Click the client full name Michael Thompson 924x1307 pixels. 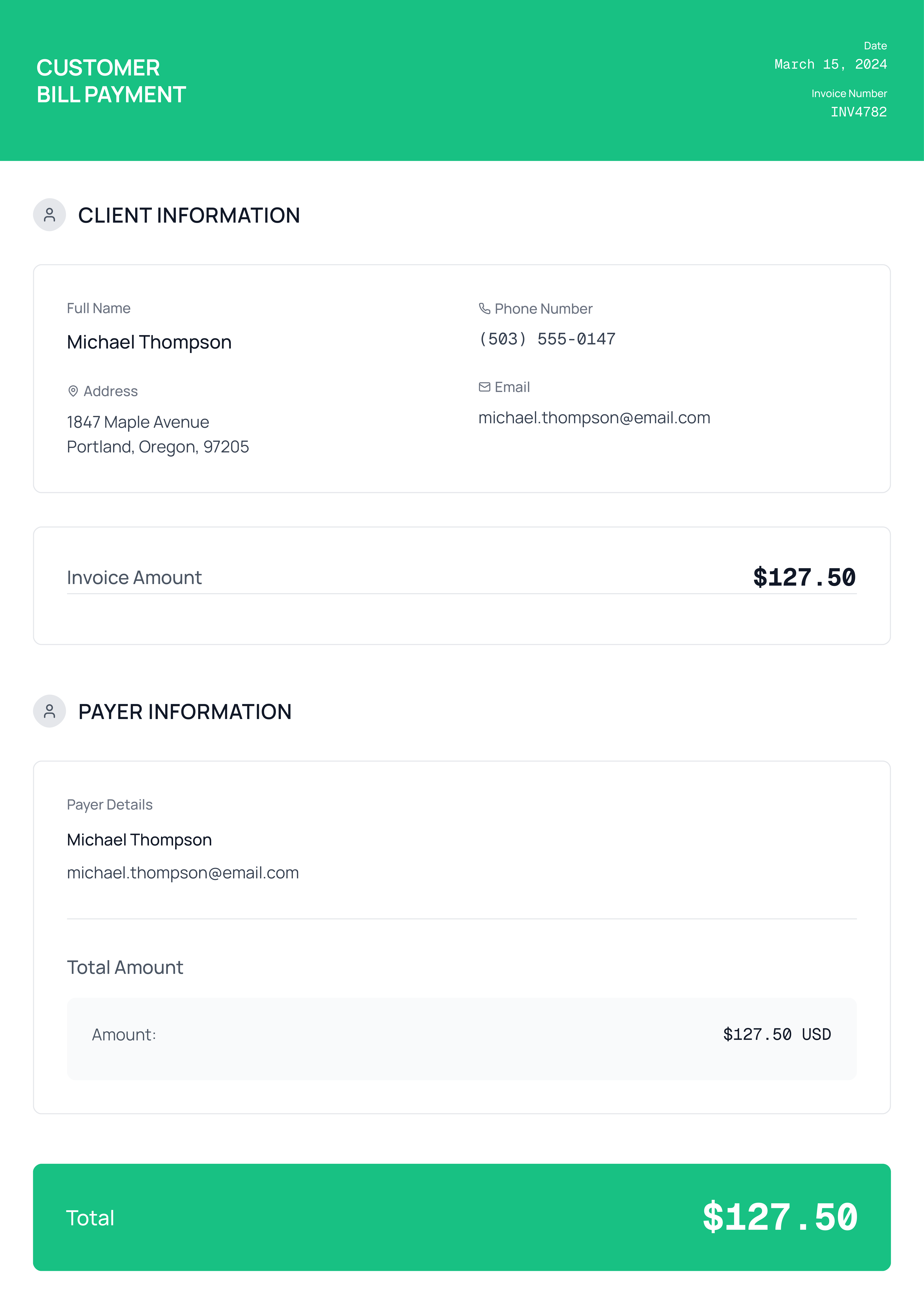(x=149, y=342)
